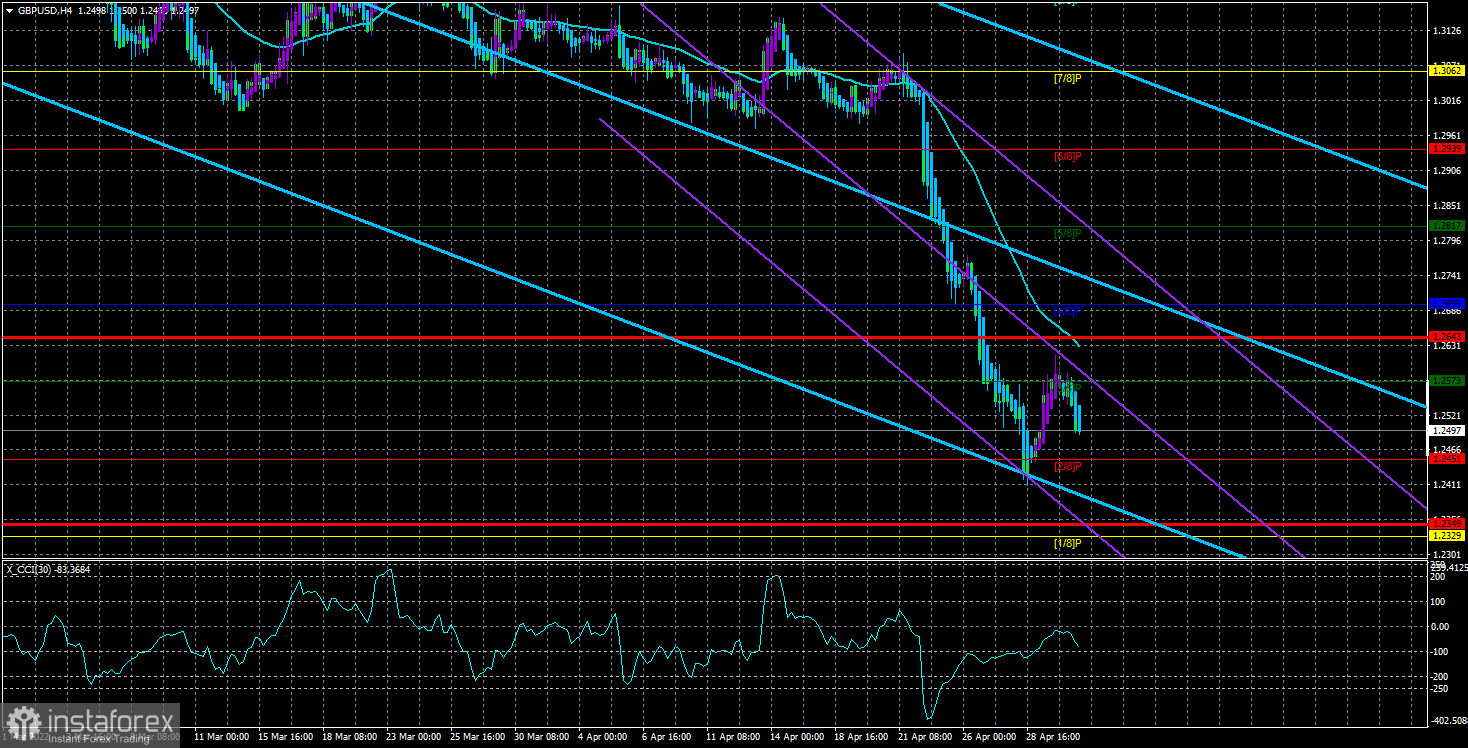This screenshot has width=1468, height=748.
Task: Click the red 1.2939 price tag
Action: pyautogui.click(x=1446, y=149)
